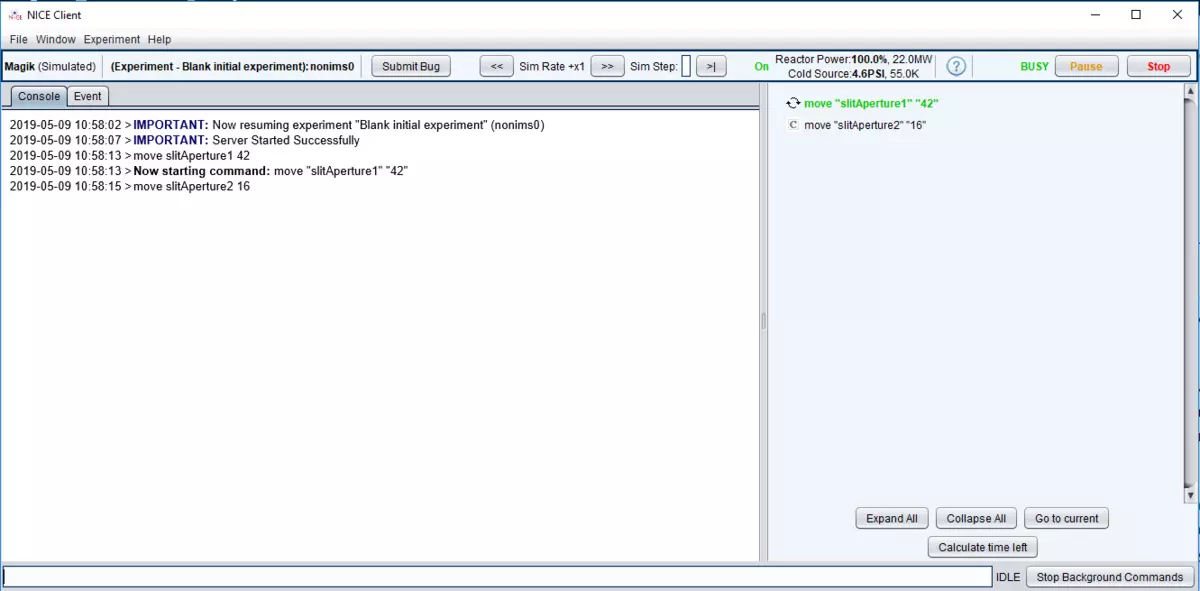
Task: Switch to the Event tab
Action: tap(88, 96)
